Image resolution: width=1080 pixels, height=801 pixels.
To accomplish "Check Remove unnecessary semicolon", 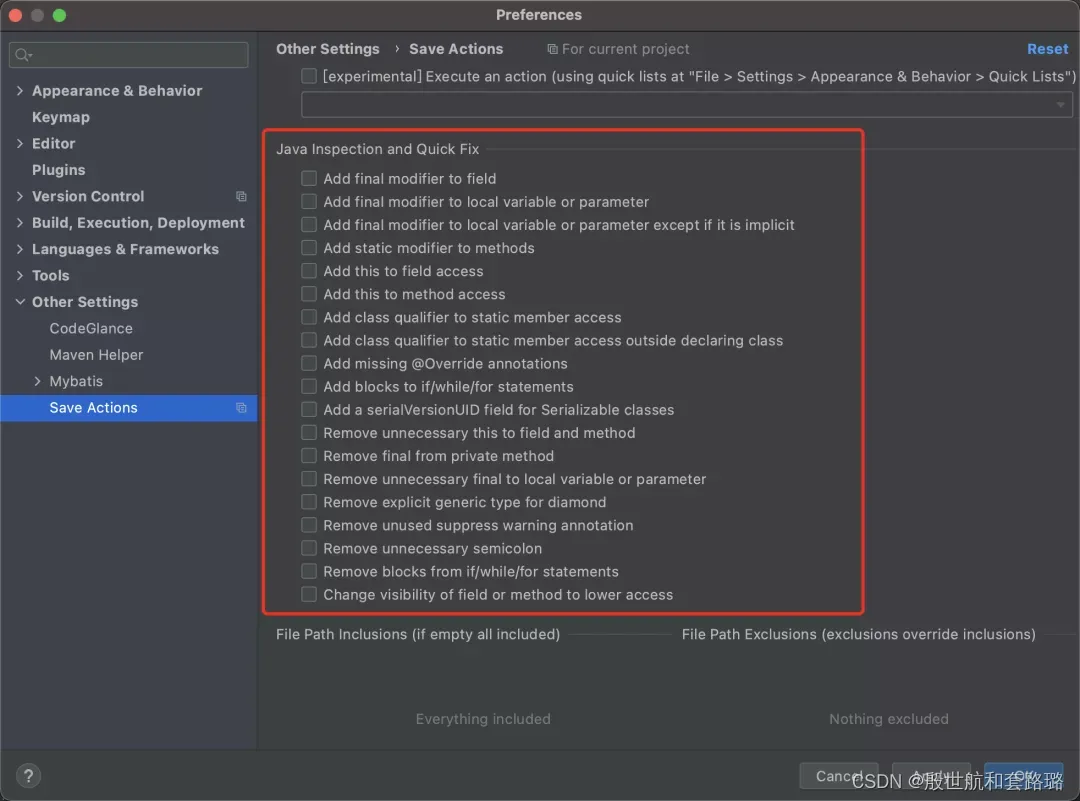I will coord(309,548).
